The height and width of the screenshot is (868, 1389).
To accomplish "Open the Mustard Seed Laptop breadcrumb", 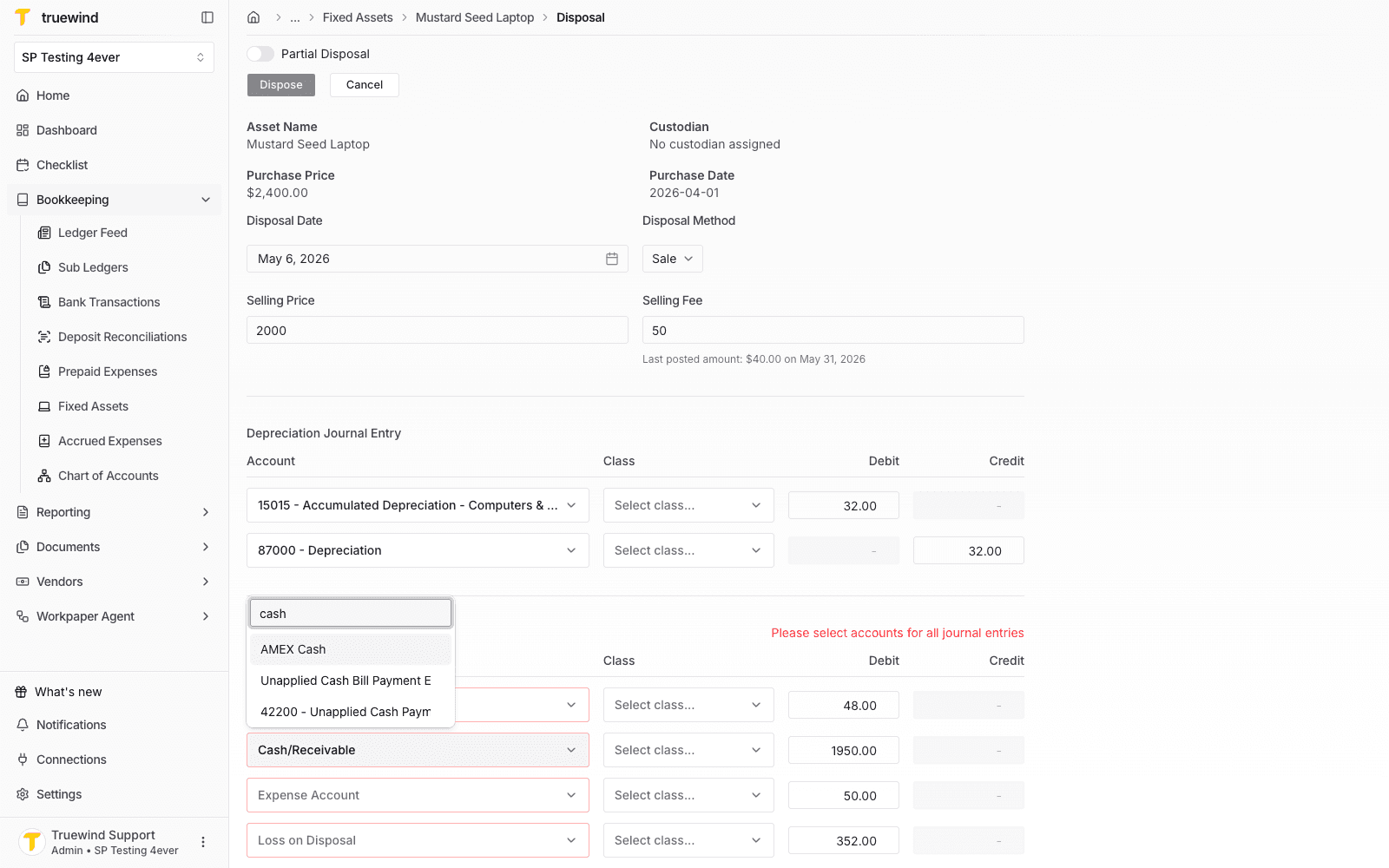I will [475, 17].
